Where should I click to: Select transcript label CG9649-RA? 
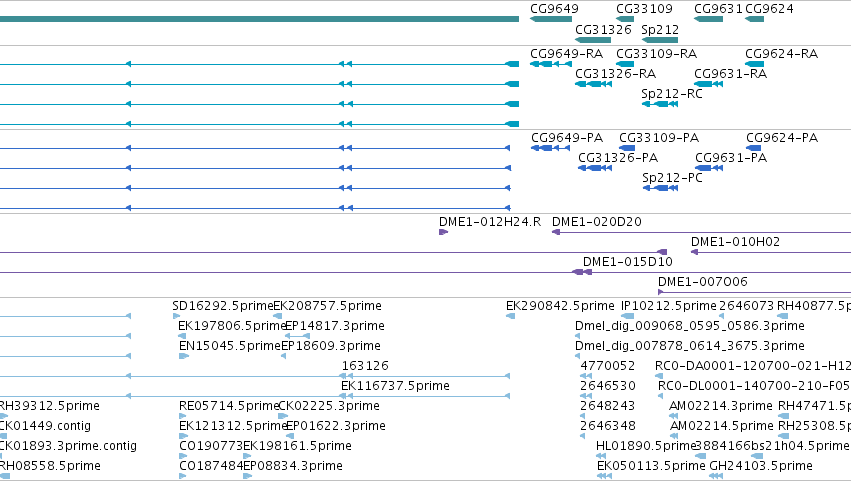pos(566,53)
